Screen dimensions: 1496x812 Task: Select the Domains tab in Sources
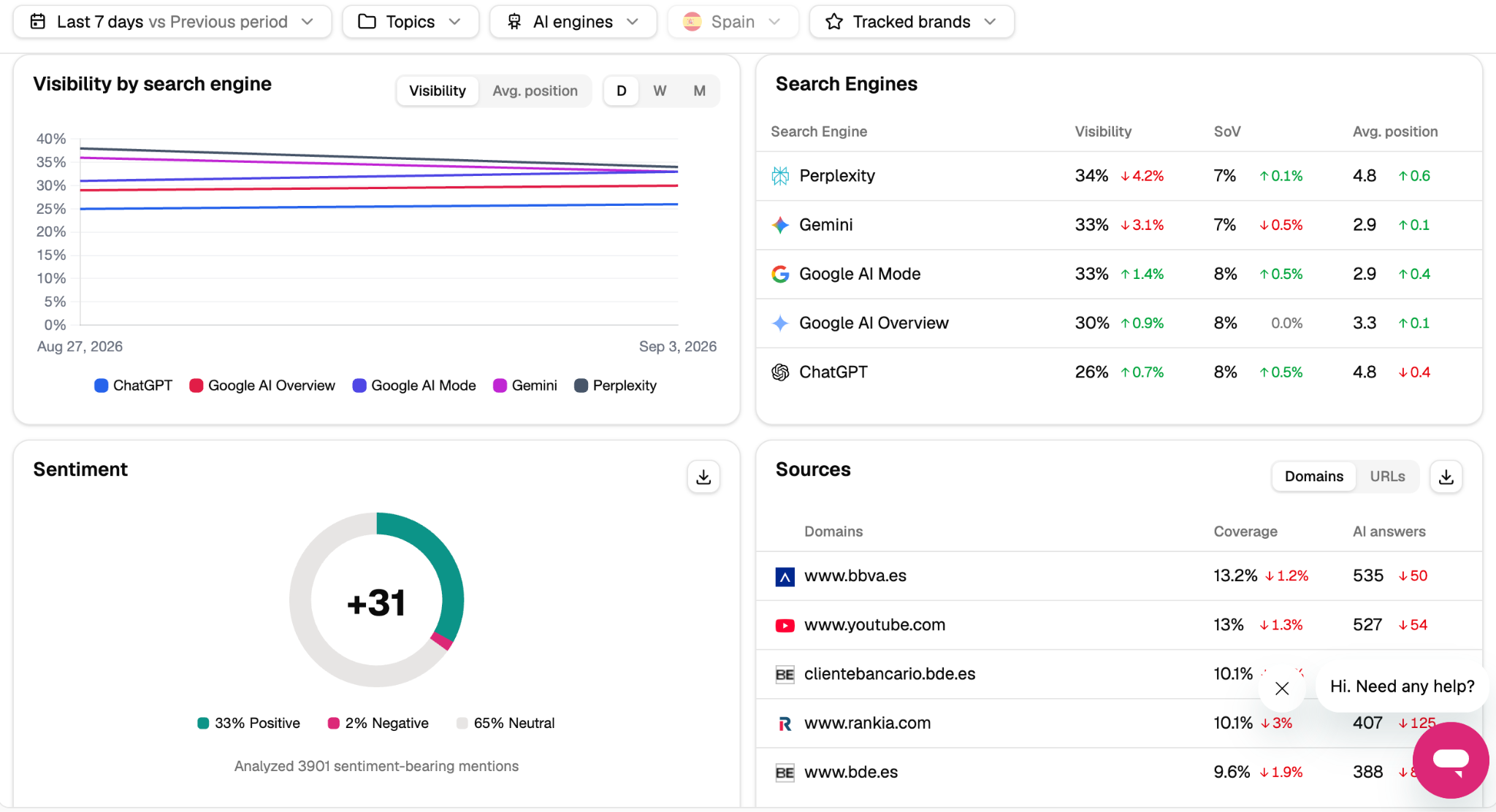coord(1314,477)
